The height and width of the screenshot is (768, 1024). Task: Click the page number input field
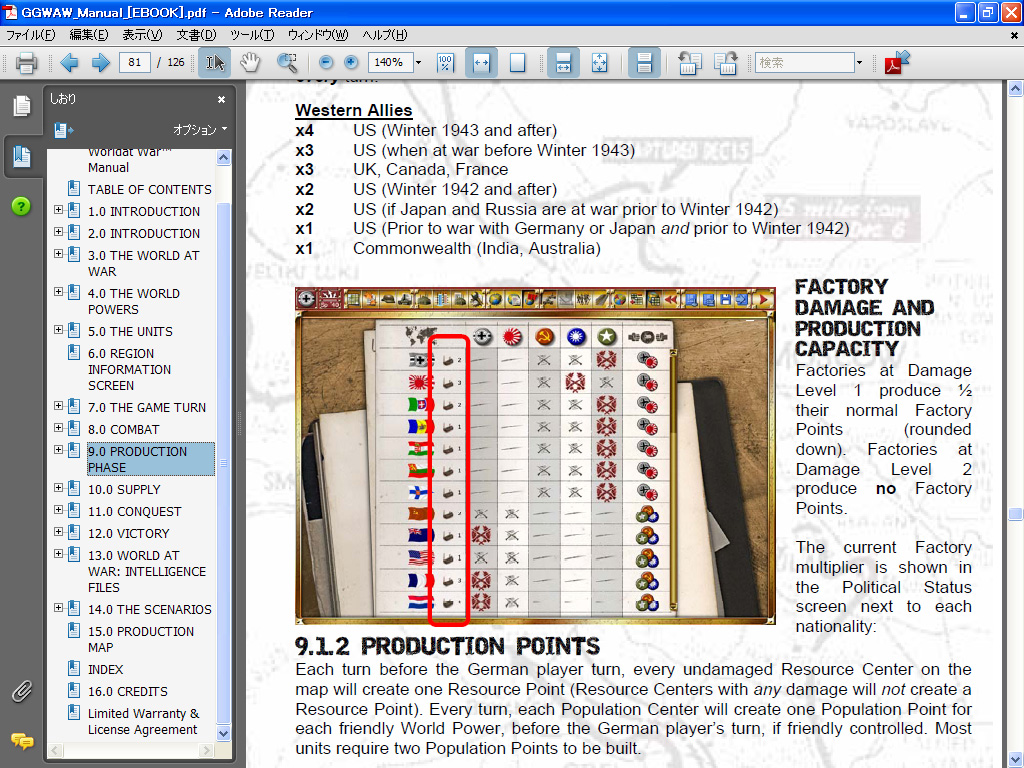coord(135,63)
